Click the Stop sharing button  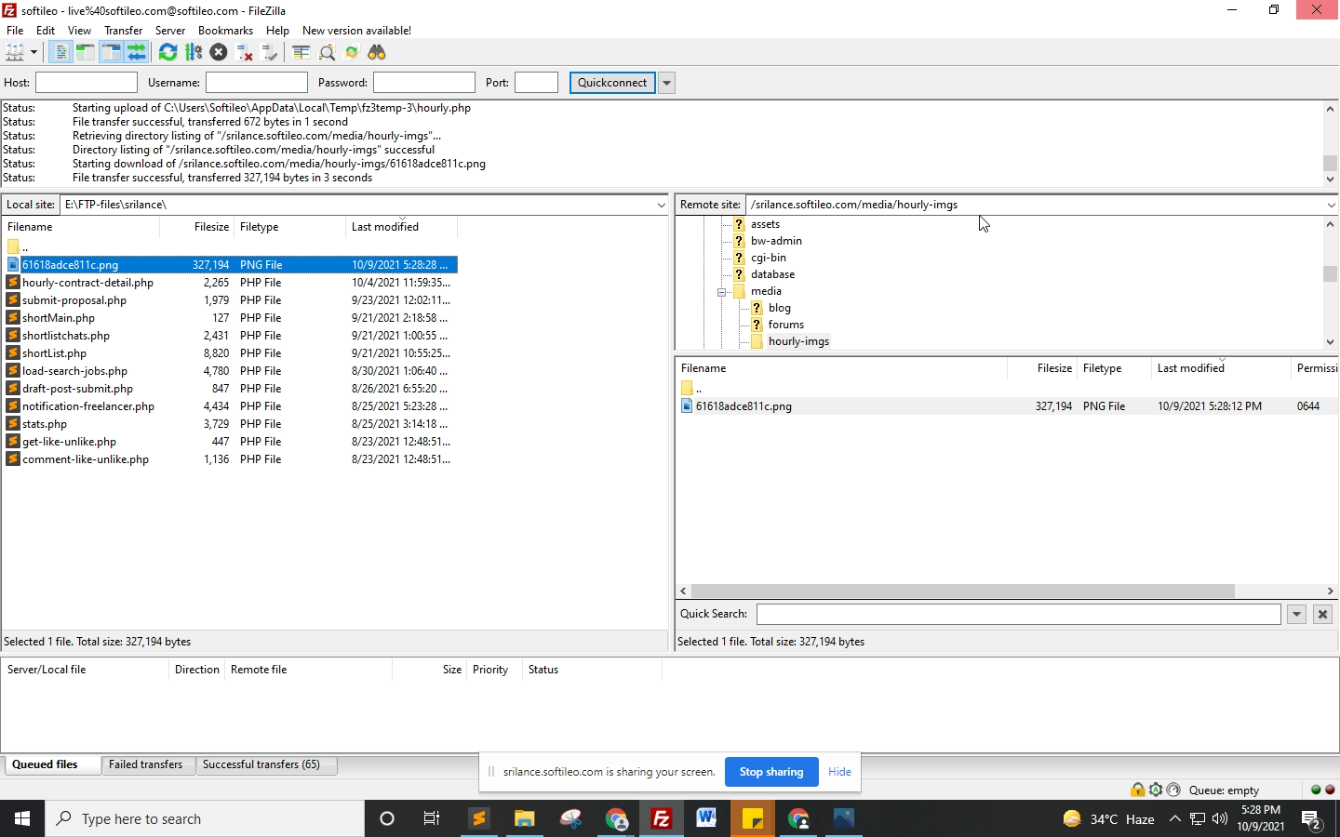point(771,772)
